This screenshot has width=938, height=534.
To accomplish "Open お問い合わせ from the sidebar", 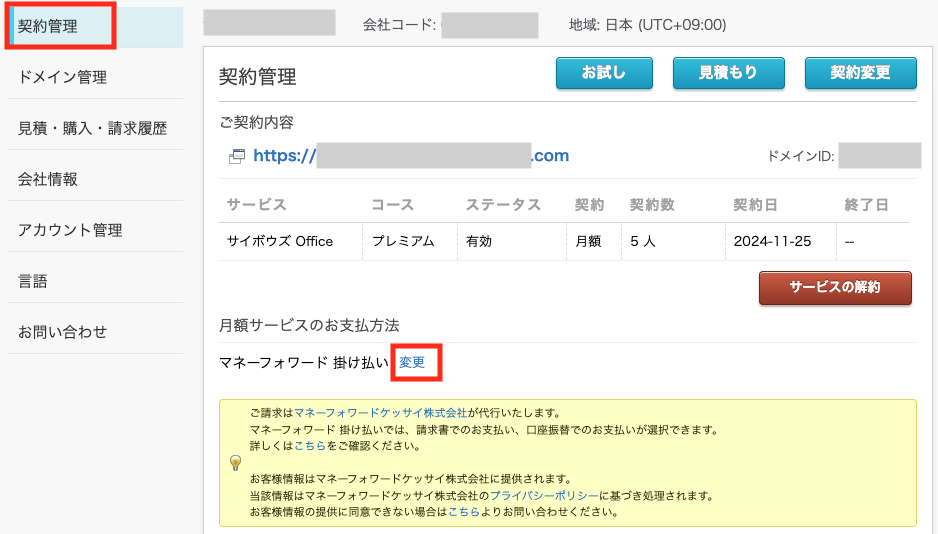I will point(62,332).
